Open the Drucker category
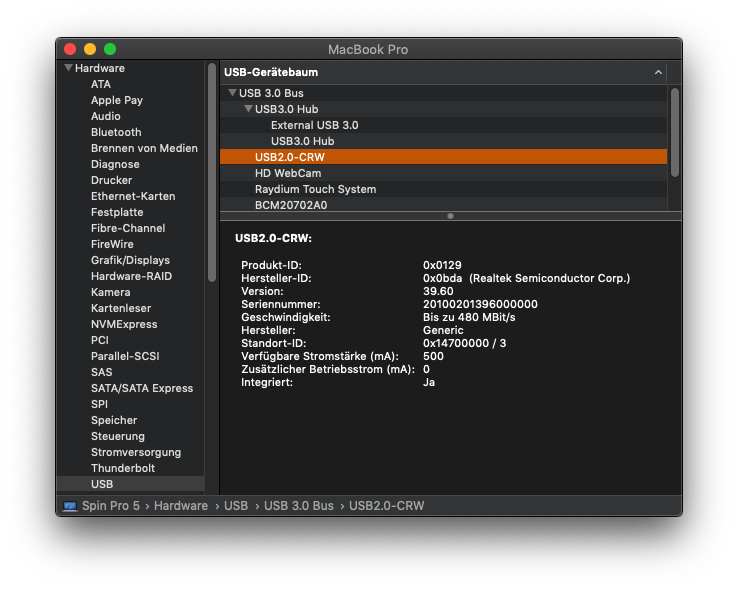Image resolution: width=738 pixels, height=590 pixels. pos(112,180)
